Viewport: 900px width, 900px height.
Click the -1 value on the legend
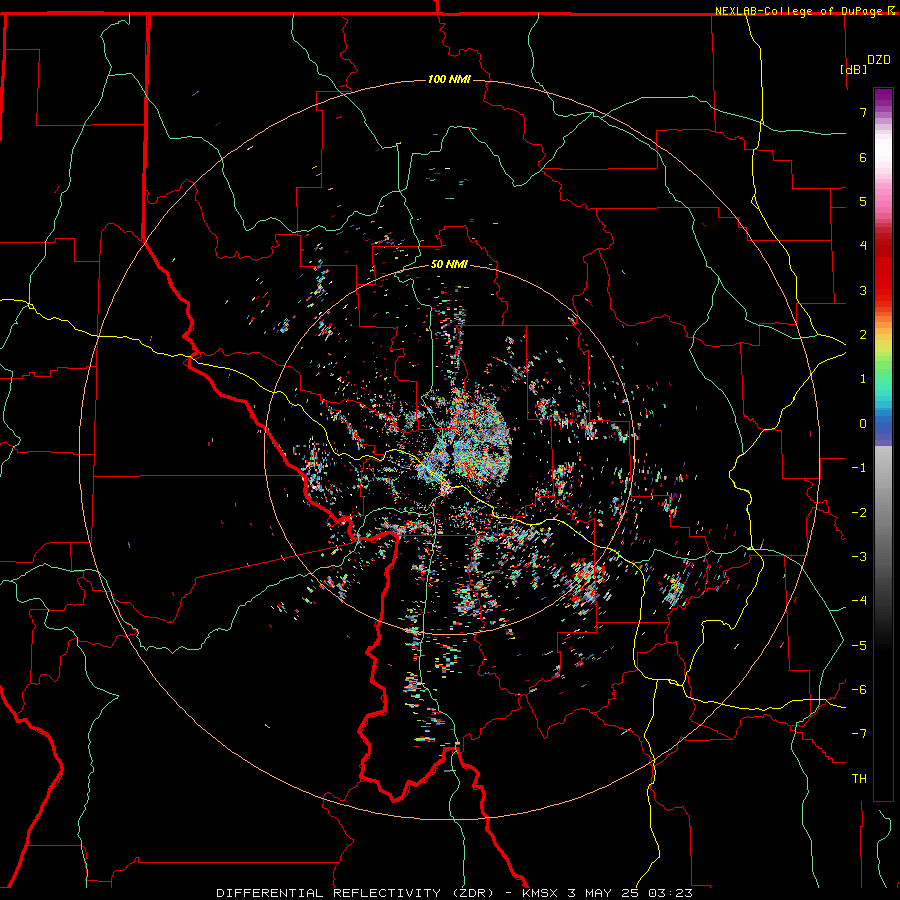pos(859,468)
